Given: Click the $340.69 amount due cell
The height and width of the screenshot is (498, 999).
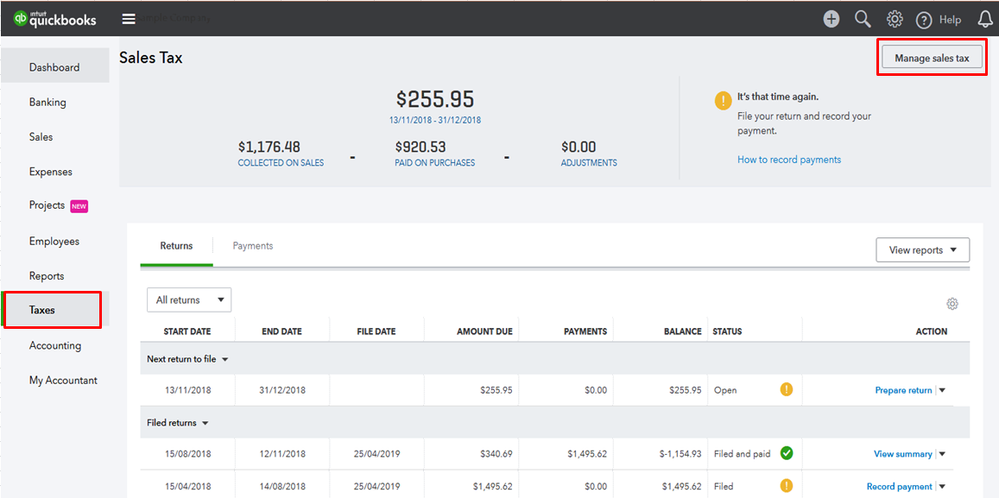Looking at the screenshot, I should click(496, 454).
